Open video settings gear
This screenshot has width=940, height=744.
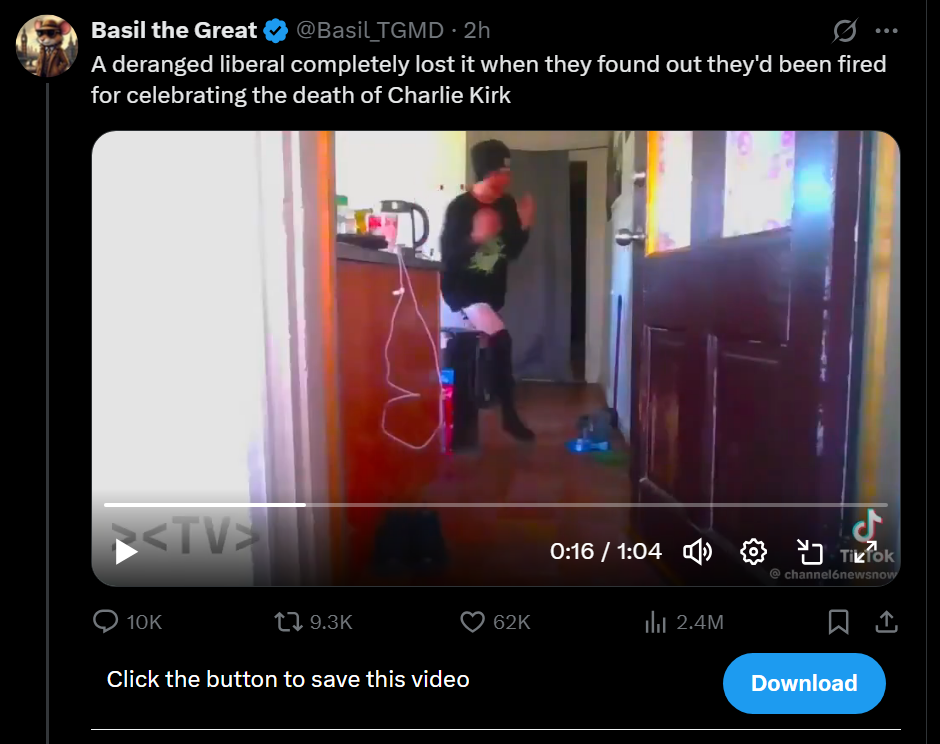pos(753,552)
